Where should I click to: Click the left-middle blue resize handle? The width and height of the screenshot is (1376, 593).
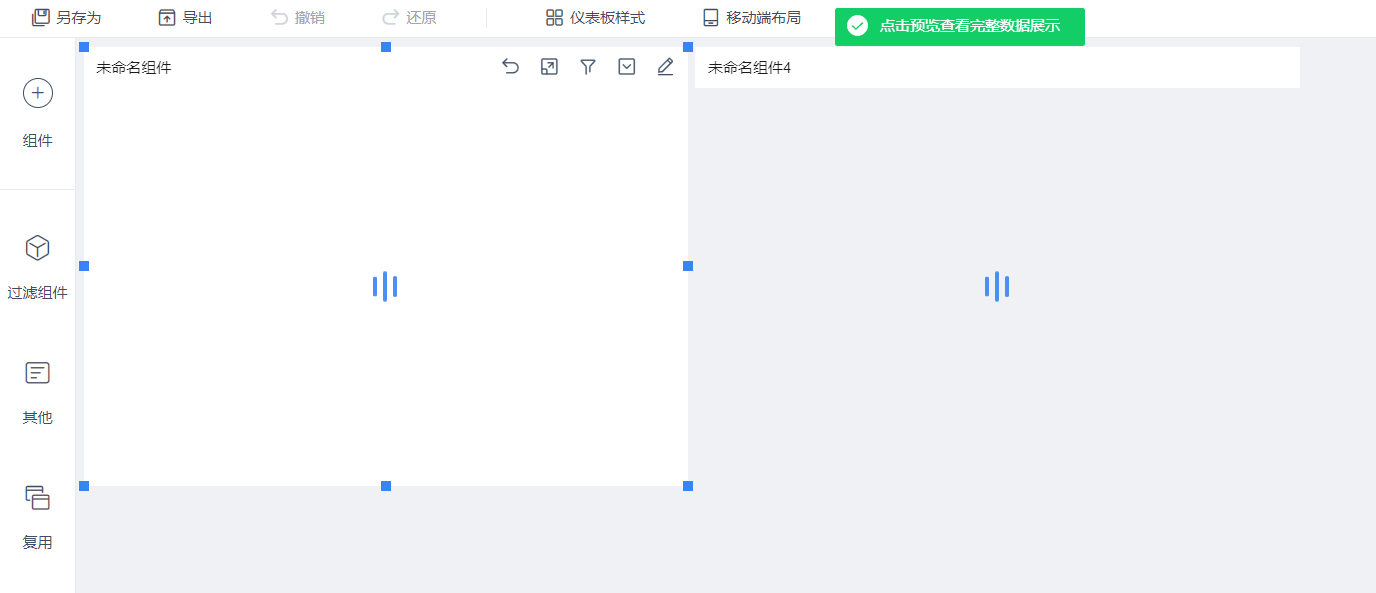pos(84,266)
